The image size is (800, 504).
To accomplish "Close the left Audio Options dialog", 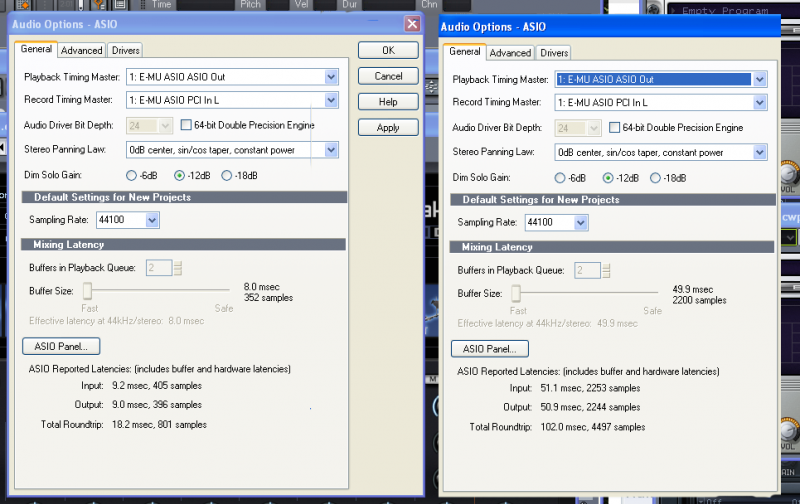I will (411, 24).
